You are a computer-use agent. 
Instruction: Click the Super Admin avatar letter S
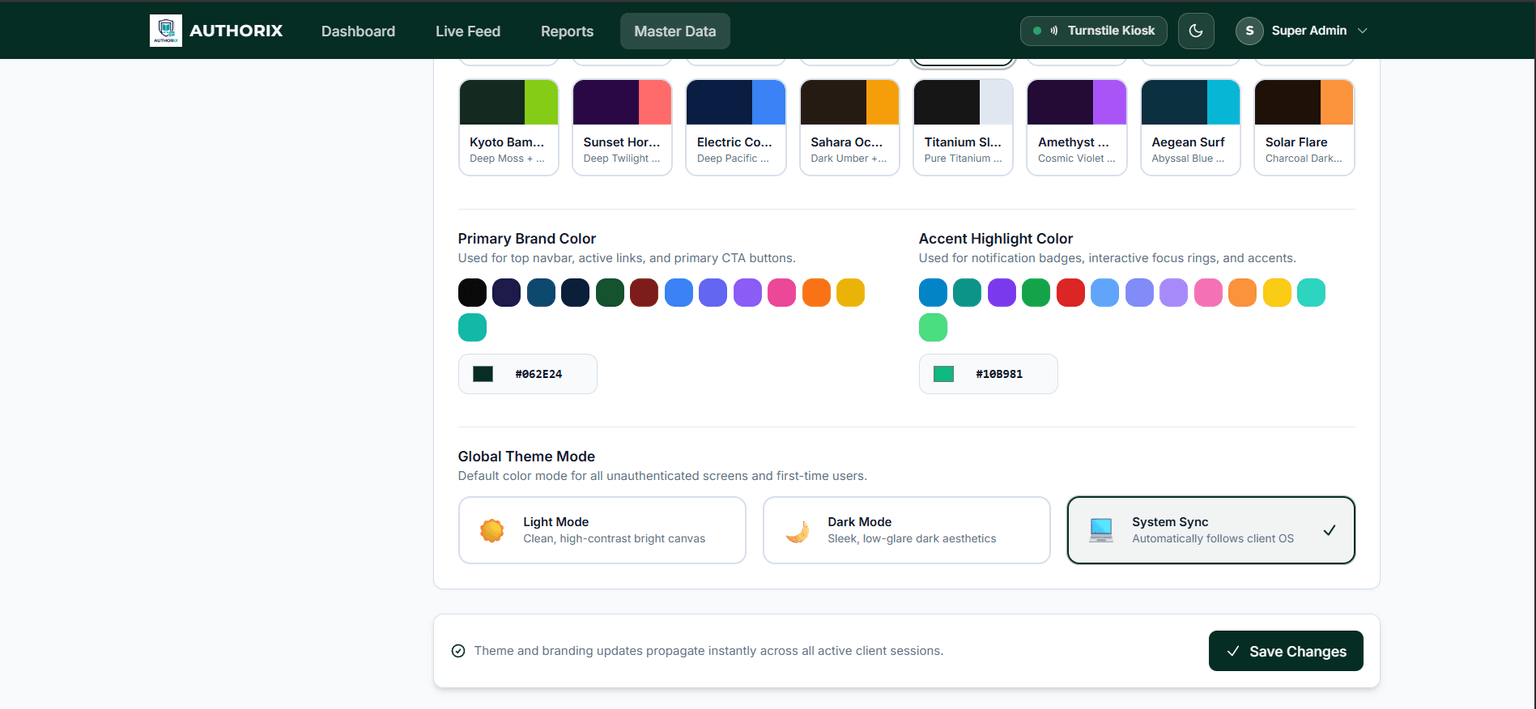point(1249,31)
